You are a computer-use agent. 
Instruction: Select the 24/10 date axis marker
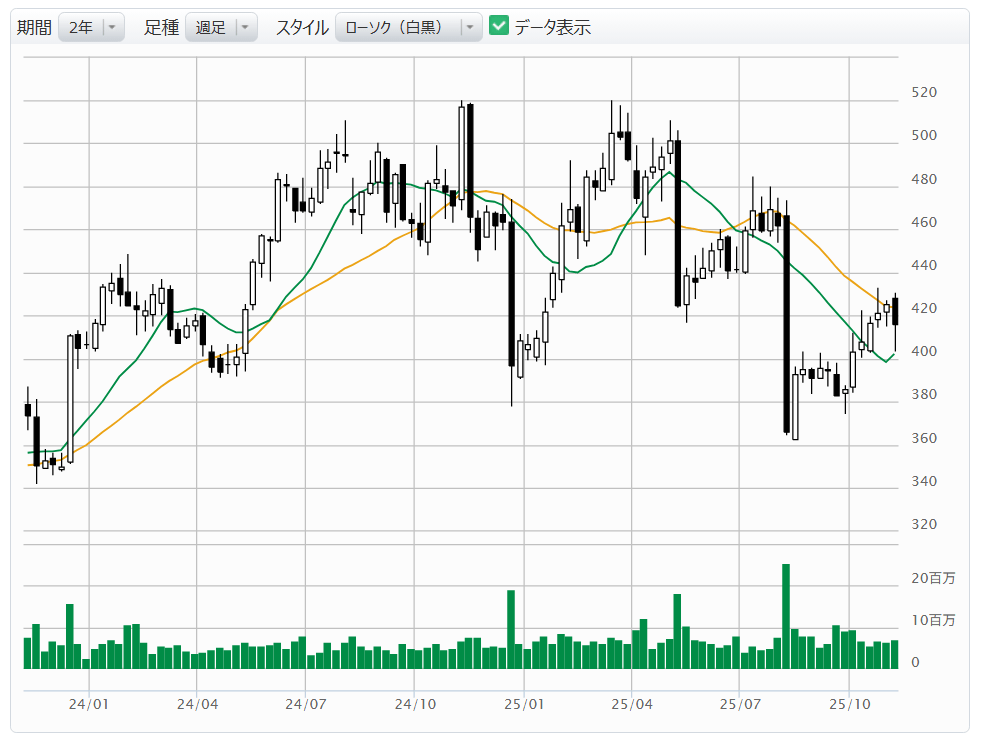click(x=415, y=704)
